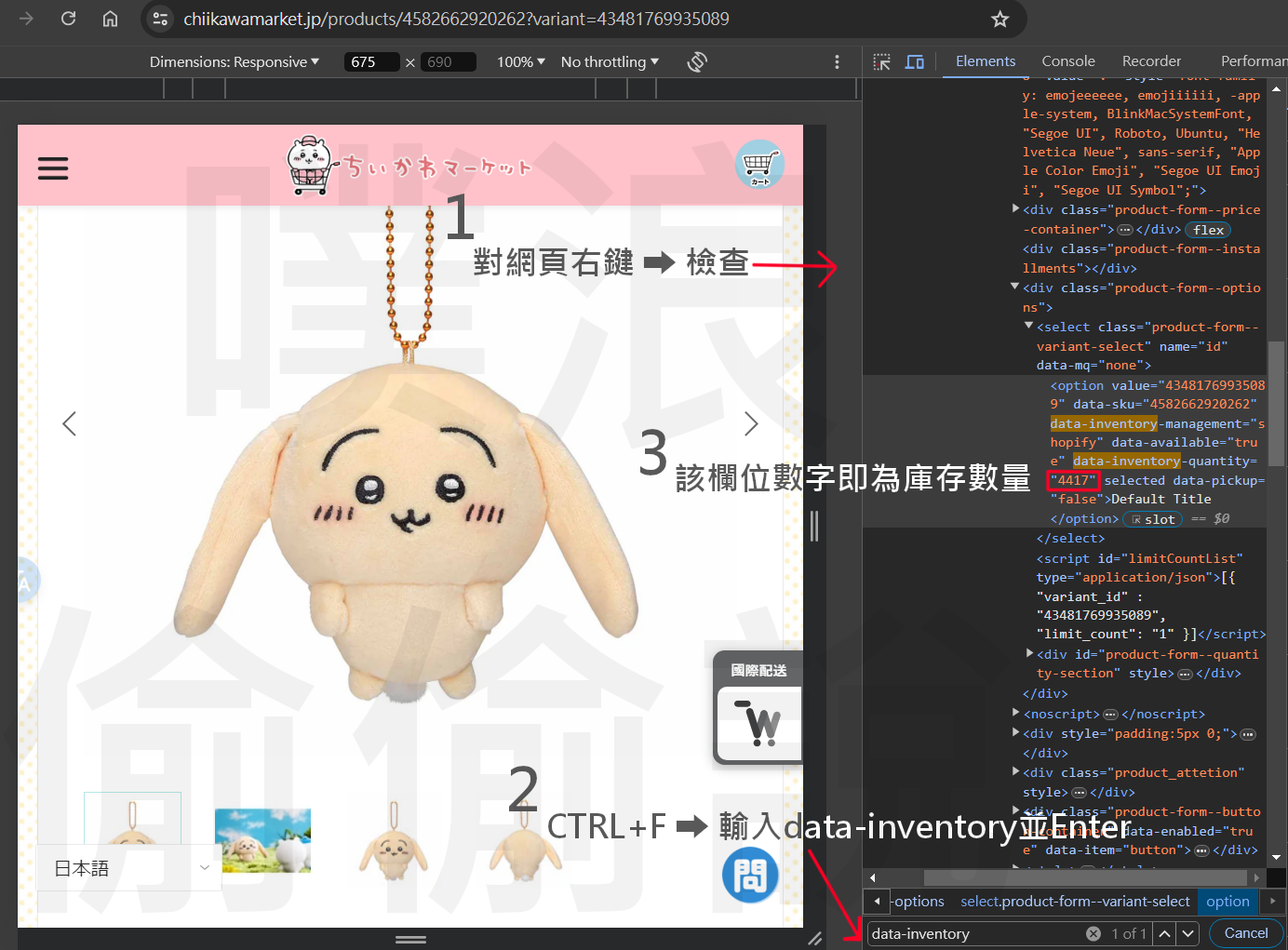Click the option breadcrumb

(x=1228, y=902)
